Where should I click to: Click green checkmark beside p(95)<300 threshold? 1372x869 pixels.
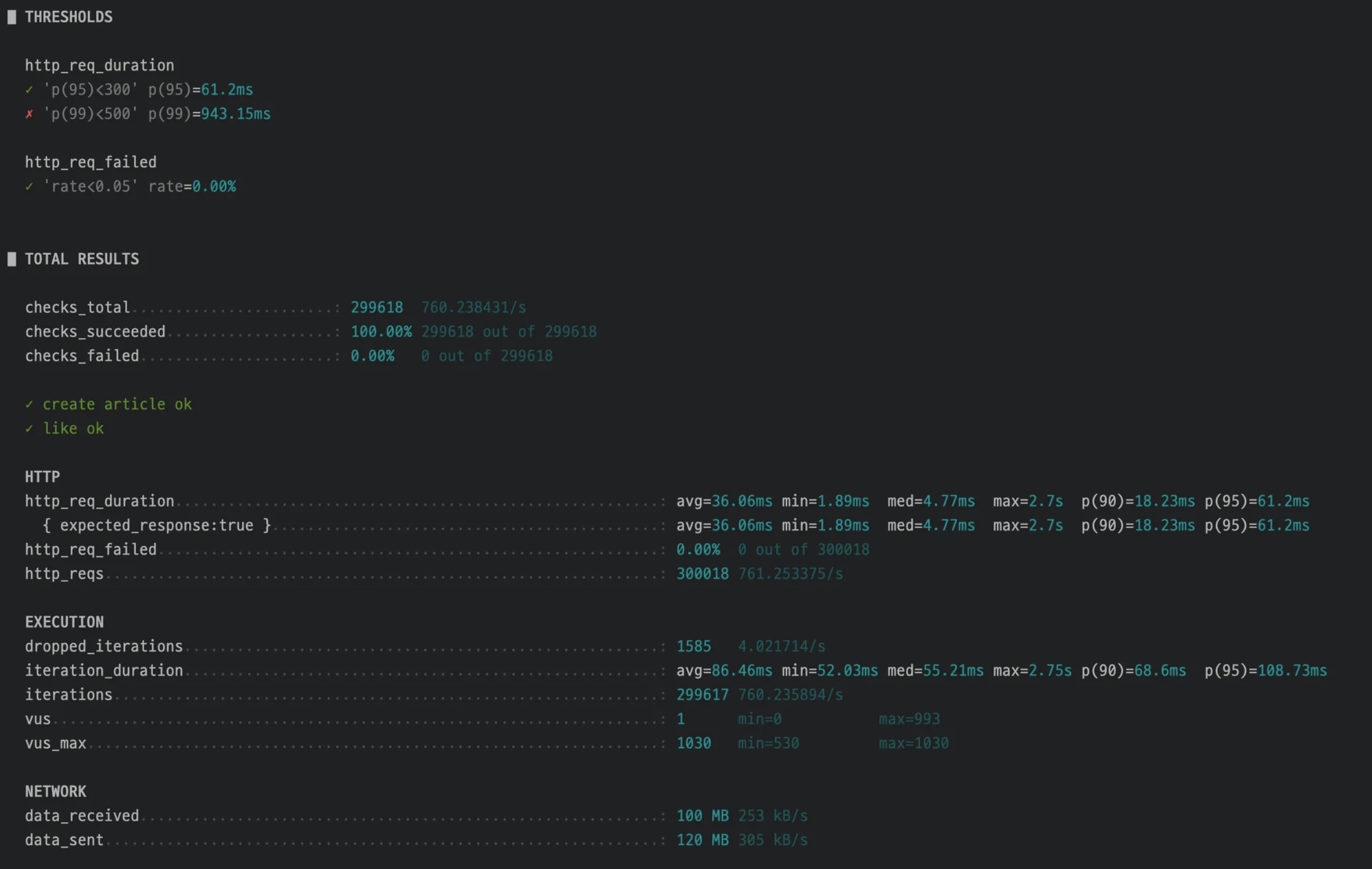[x=29, y=90]
